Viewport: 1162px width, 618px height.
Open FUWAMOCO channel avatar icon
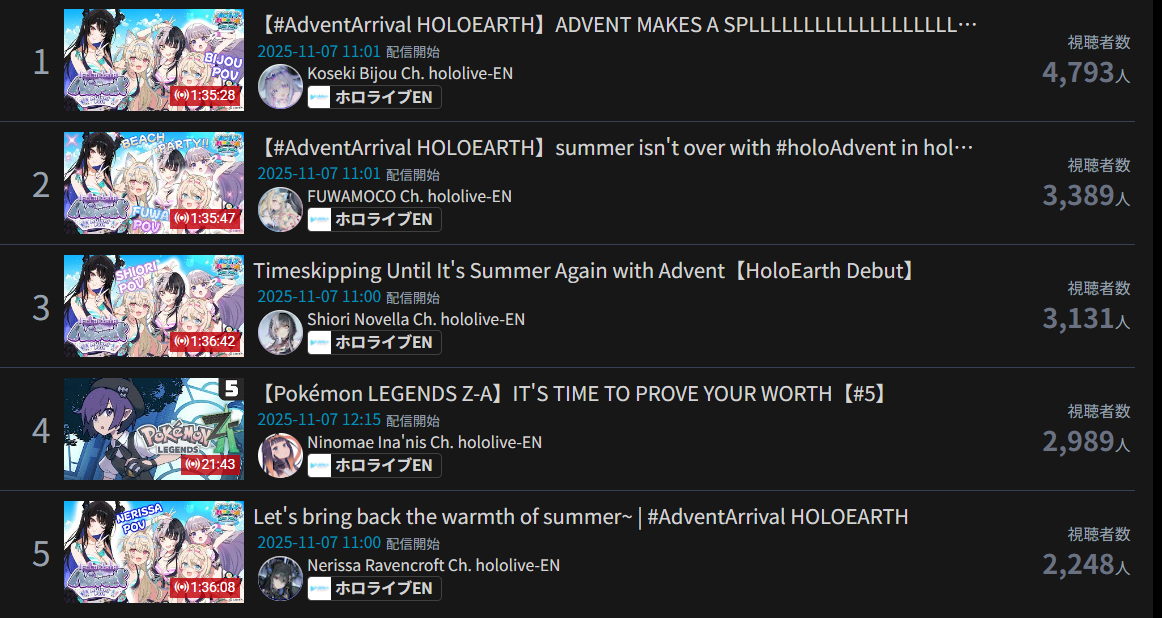pyautogui.click(x=280, y=210)
